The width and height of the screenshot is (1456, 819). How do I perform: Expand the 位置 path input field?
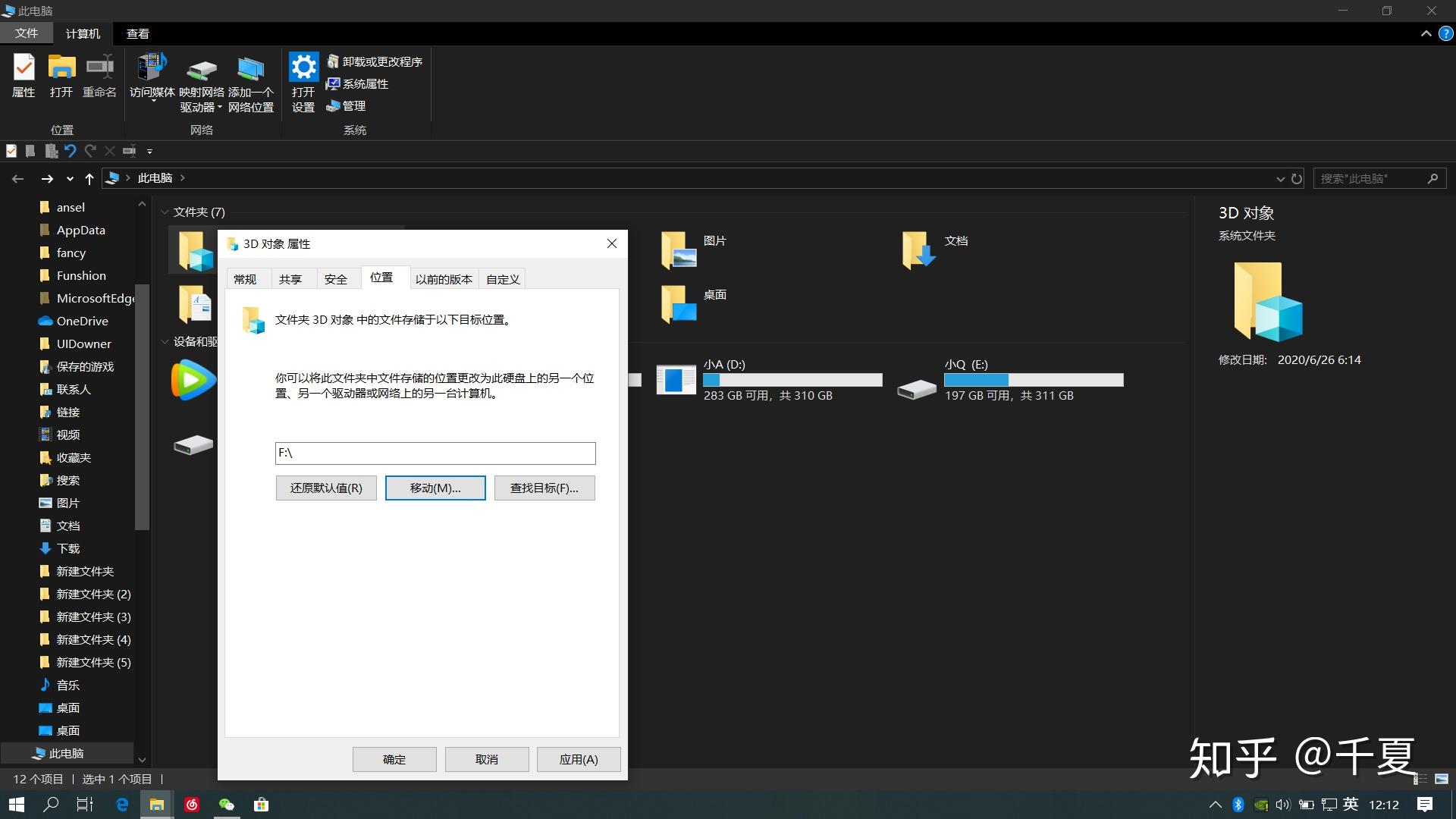point(435,453)
